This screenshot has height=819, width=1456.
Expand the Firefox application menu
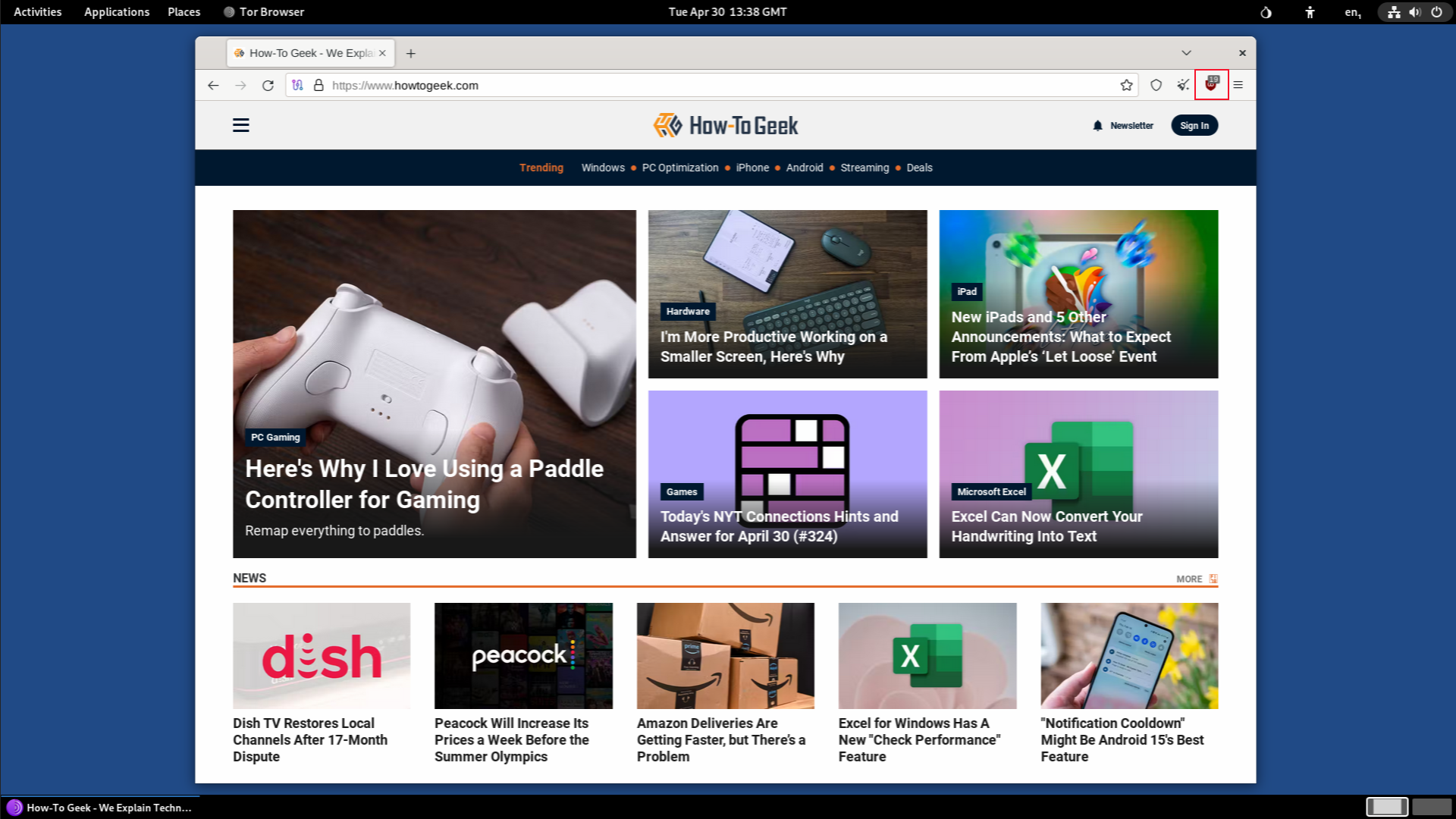coord(1238,85)
